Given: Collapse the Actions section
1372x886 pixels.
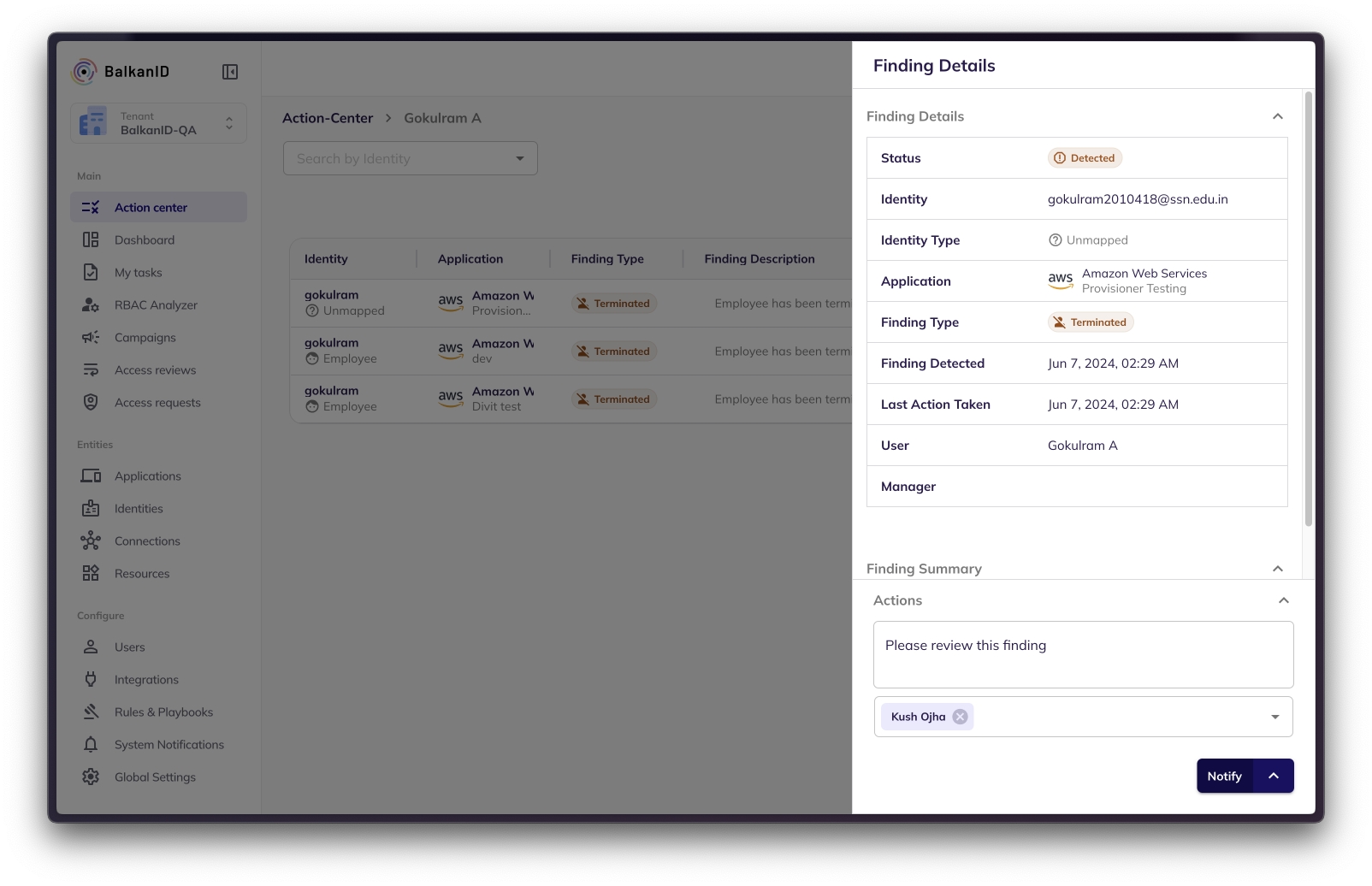Looking at the screenshot, I should pos(1284,600).
